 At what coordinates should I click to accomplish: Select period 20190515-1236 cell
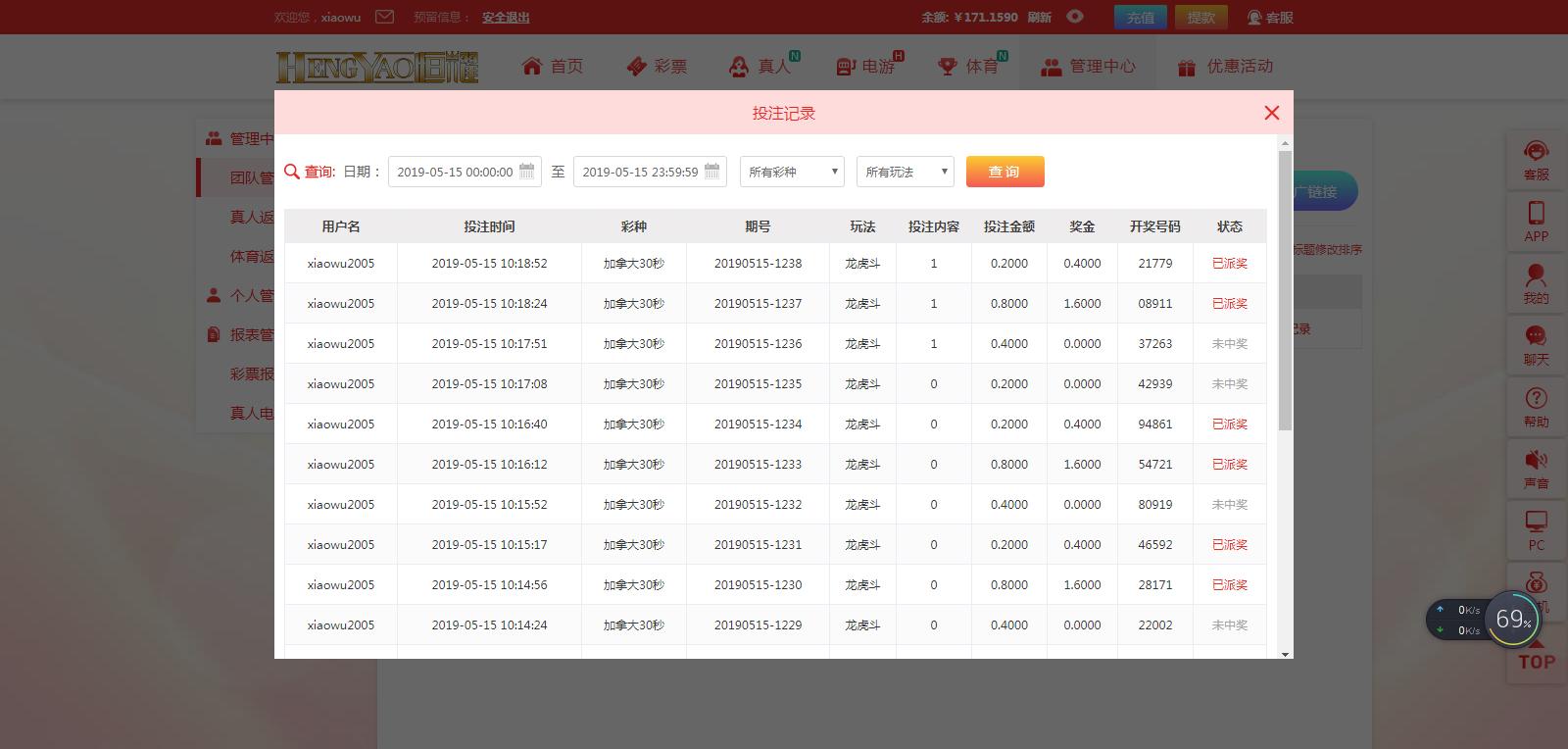(758, 344)
